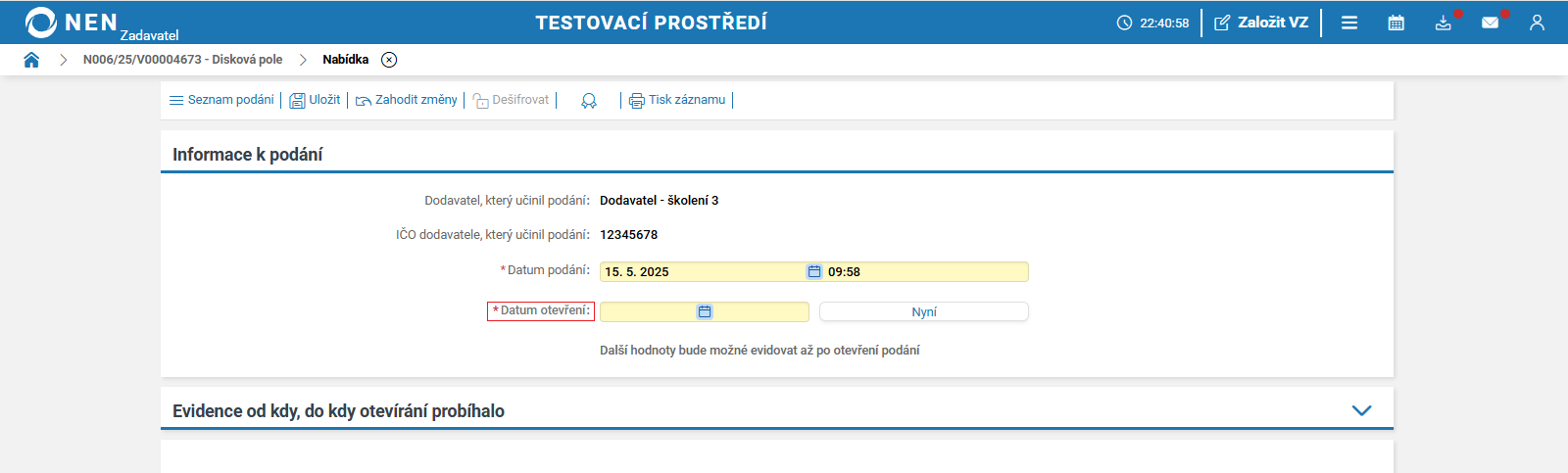Select the Nabídka breadcrumb

click(x=346, y=60)
